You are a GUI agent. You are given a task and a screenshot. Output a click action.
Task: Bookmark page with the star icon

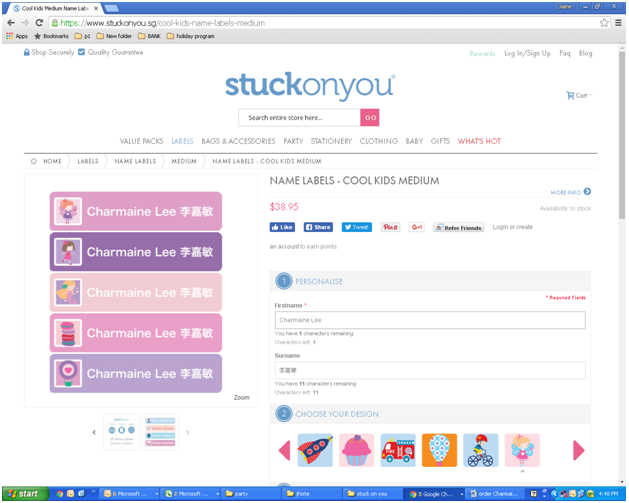pos(604,23)
